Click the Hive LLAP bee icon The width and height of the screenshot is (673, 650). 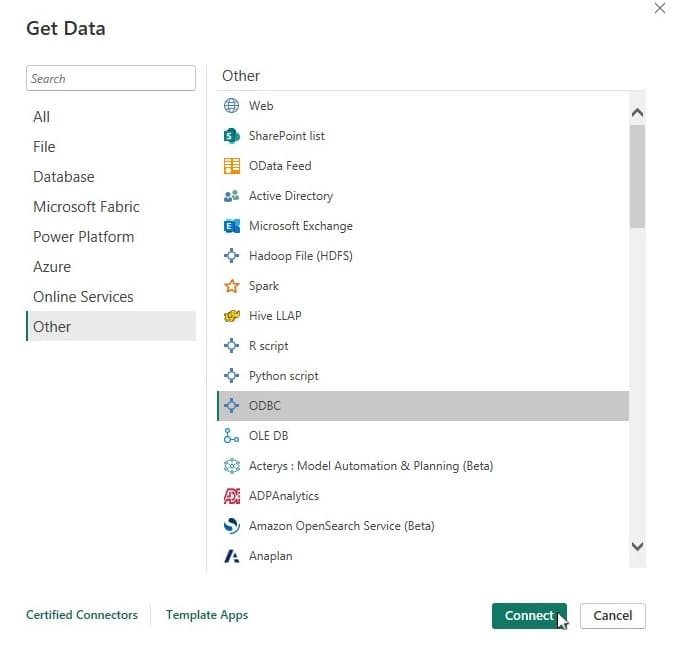coord(232,316)
